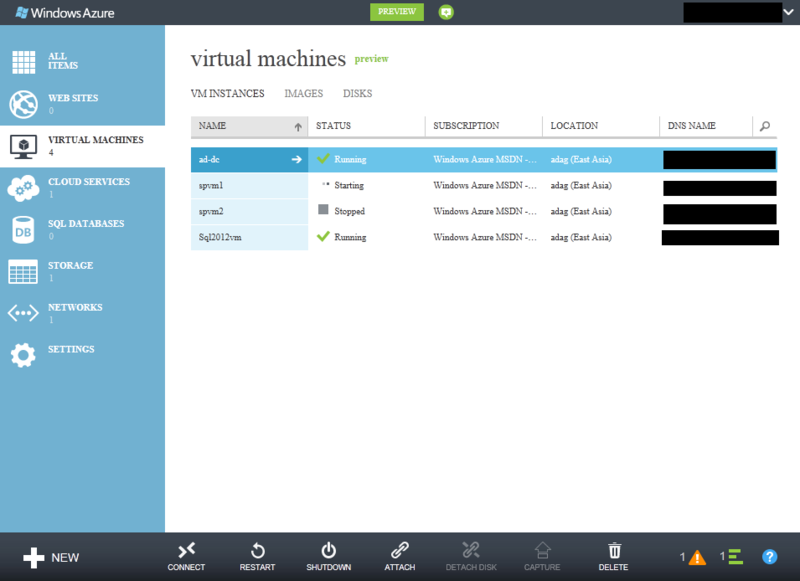Click the NEW plus icon
The height and width of the screenshot is (581, 800).
[34, 558]
